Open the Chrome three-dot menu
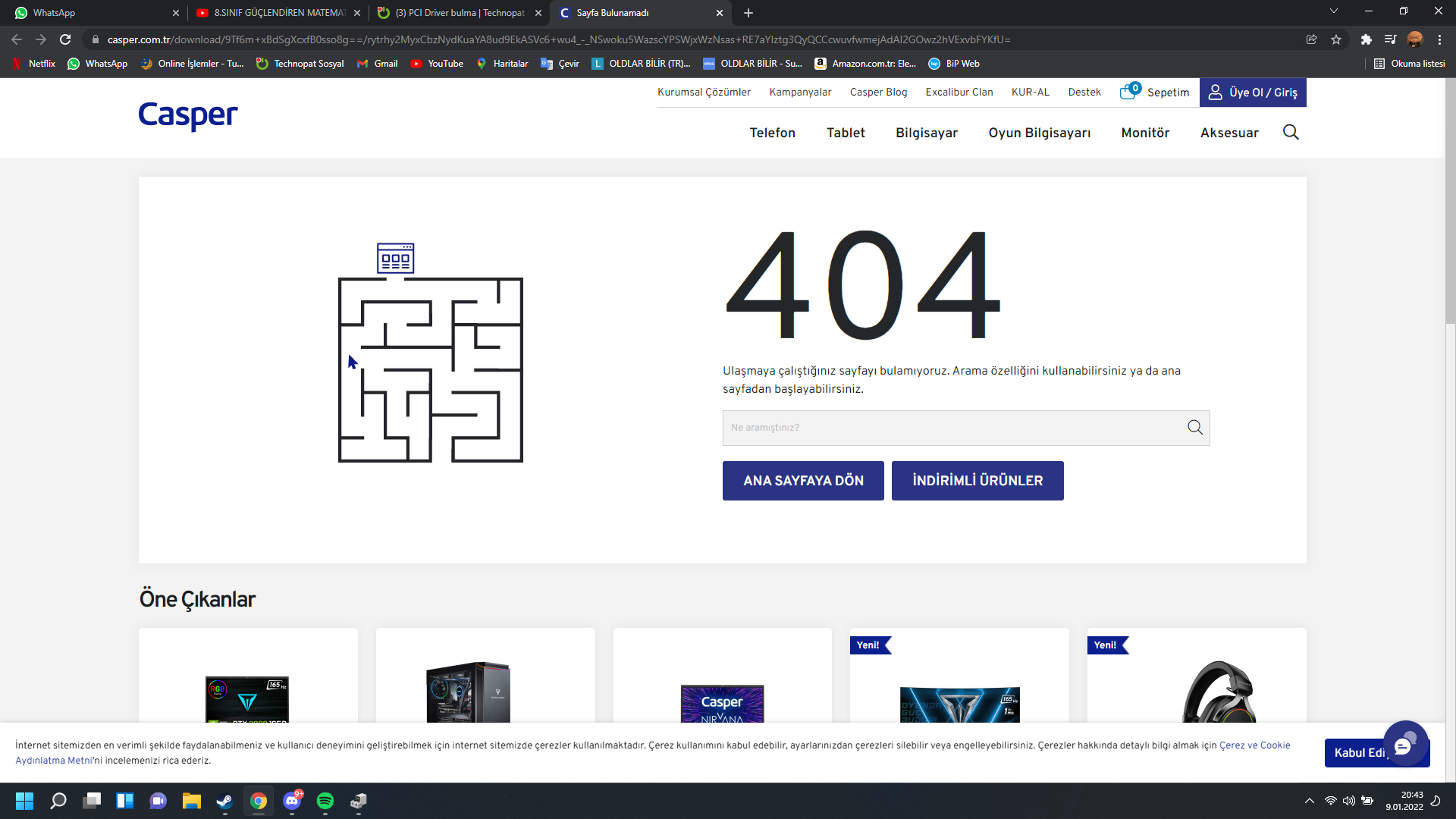Screen dimensions: 1456x819 (x=1439, y=39)
